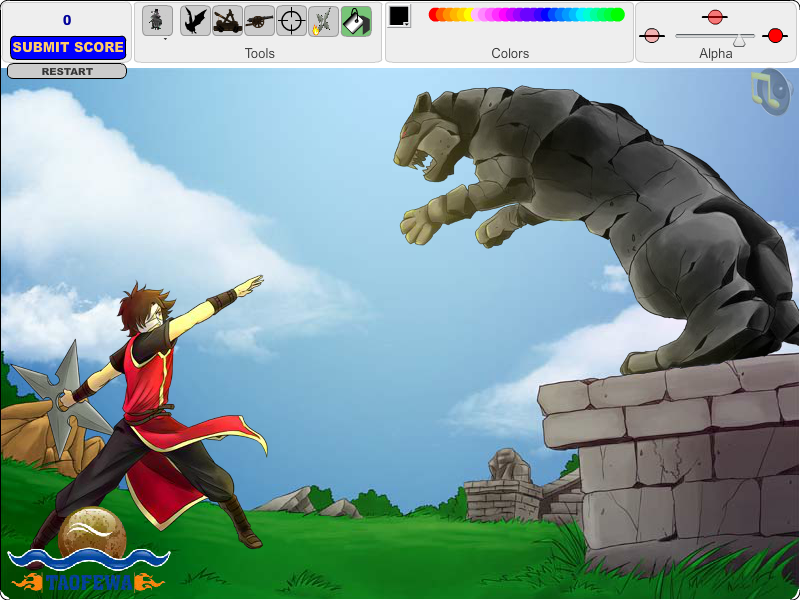Viewport: 800px width, 600px height.
Task: Open the character tool dropdown arrow
Action: click(165, 39)
